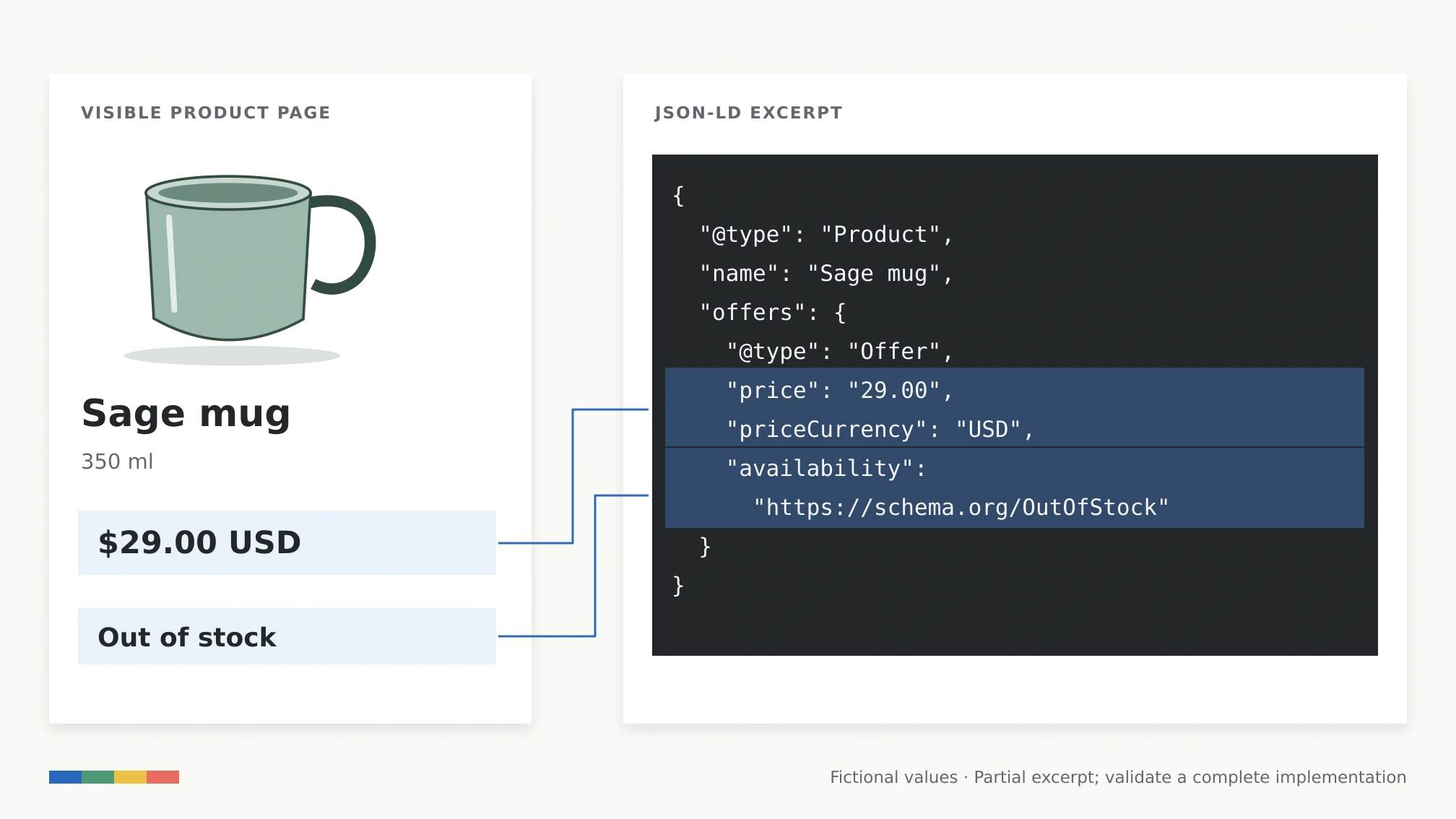Click the "@type": "Product" code line
This screenshot has height=819, width=1456.
(826, 235)
